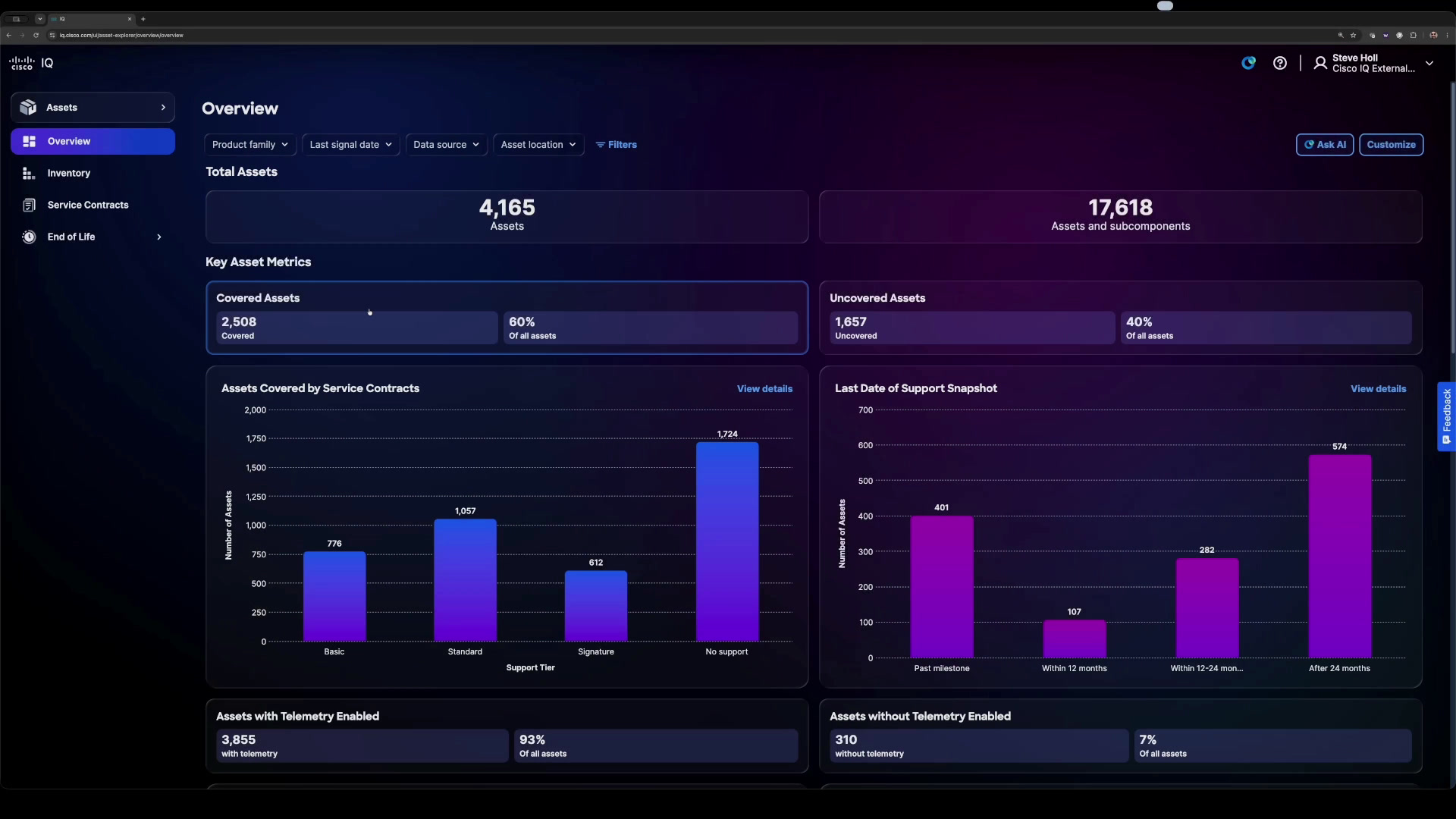View details for Last Date of Support Snapshot
Screen dimensions: 1456x819
coord(1378,389)
